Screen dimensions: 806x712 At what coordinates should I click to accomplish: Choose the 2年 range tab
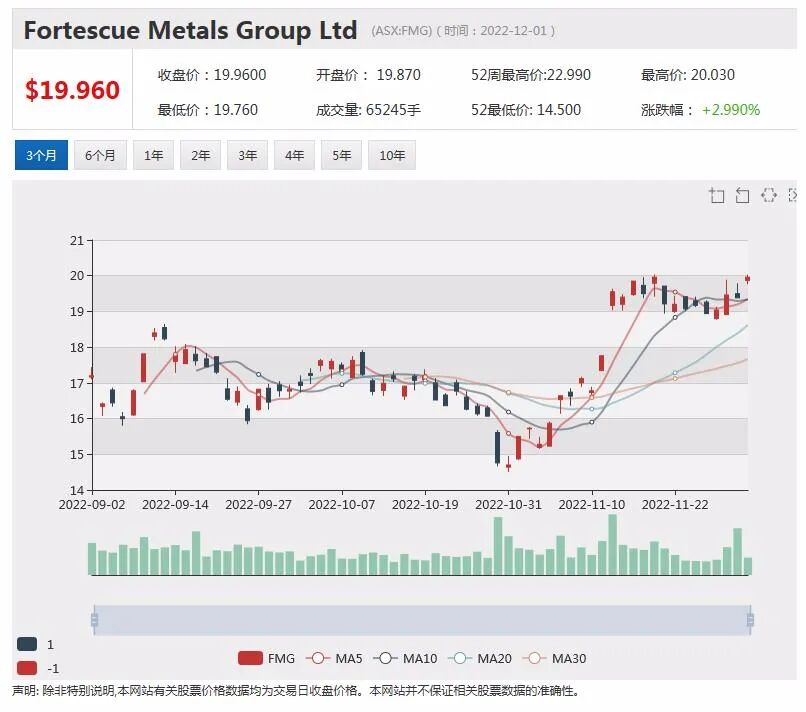[x=200, y=155]
